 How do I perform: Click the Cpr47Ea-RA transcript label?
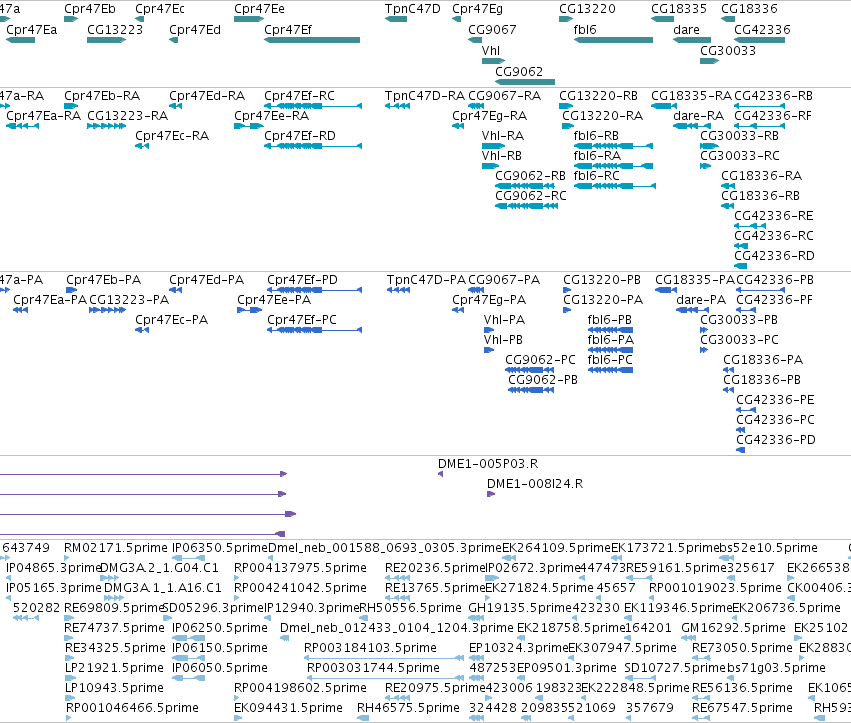tap(43, 116)
